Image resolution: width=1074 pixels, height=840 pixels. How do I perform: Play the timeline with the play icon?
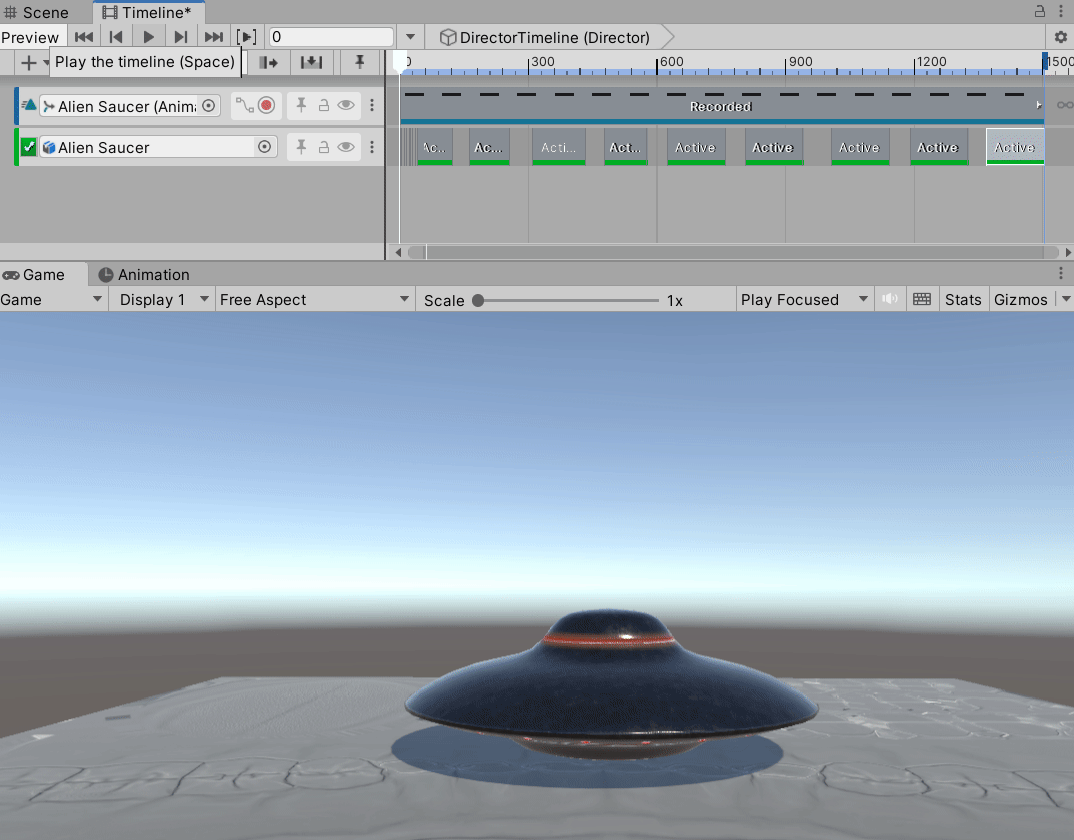(148, 36)
